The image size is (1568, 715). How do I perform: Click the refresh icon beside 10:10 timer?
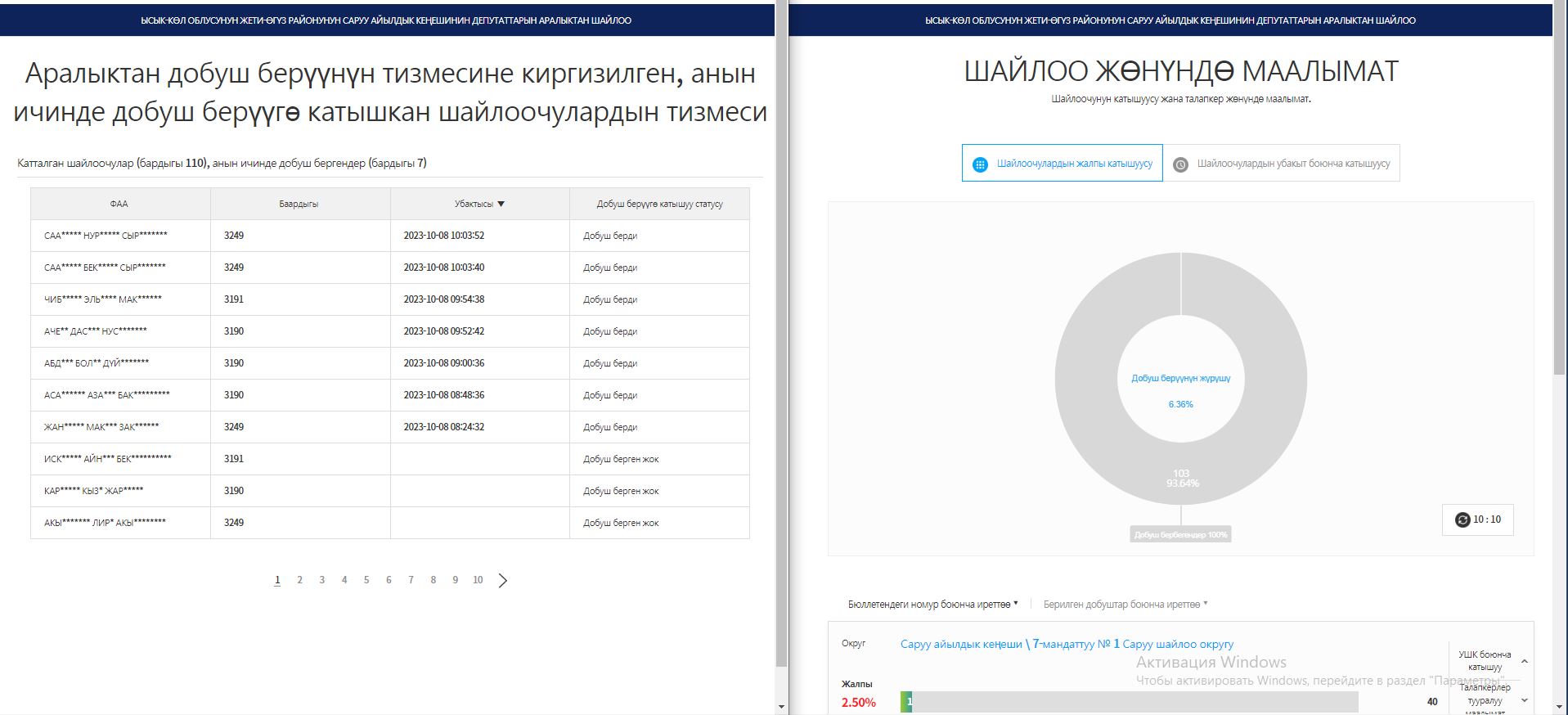[1462, 519]
